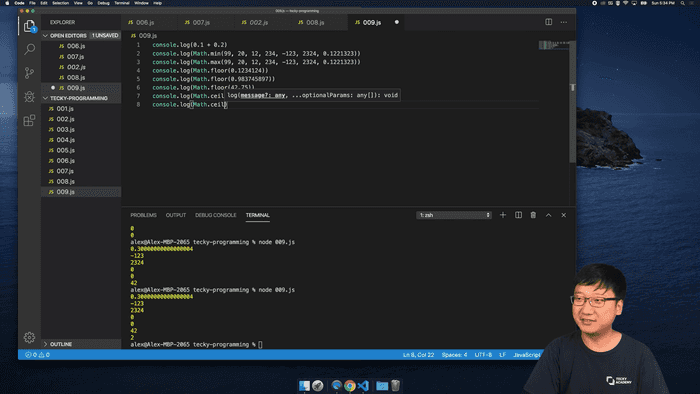Close the terminal panel
700x394 pixels.
564,215
